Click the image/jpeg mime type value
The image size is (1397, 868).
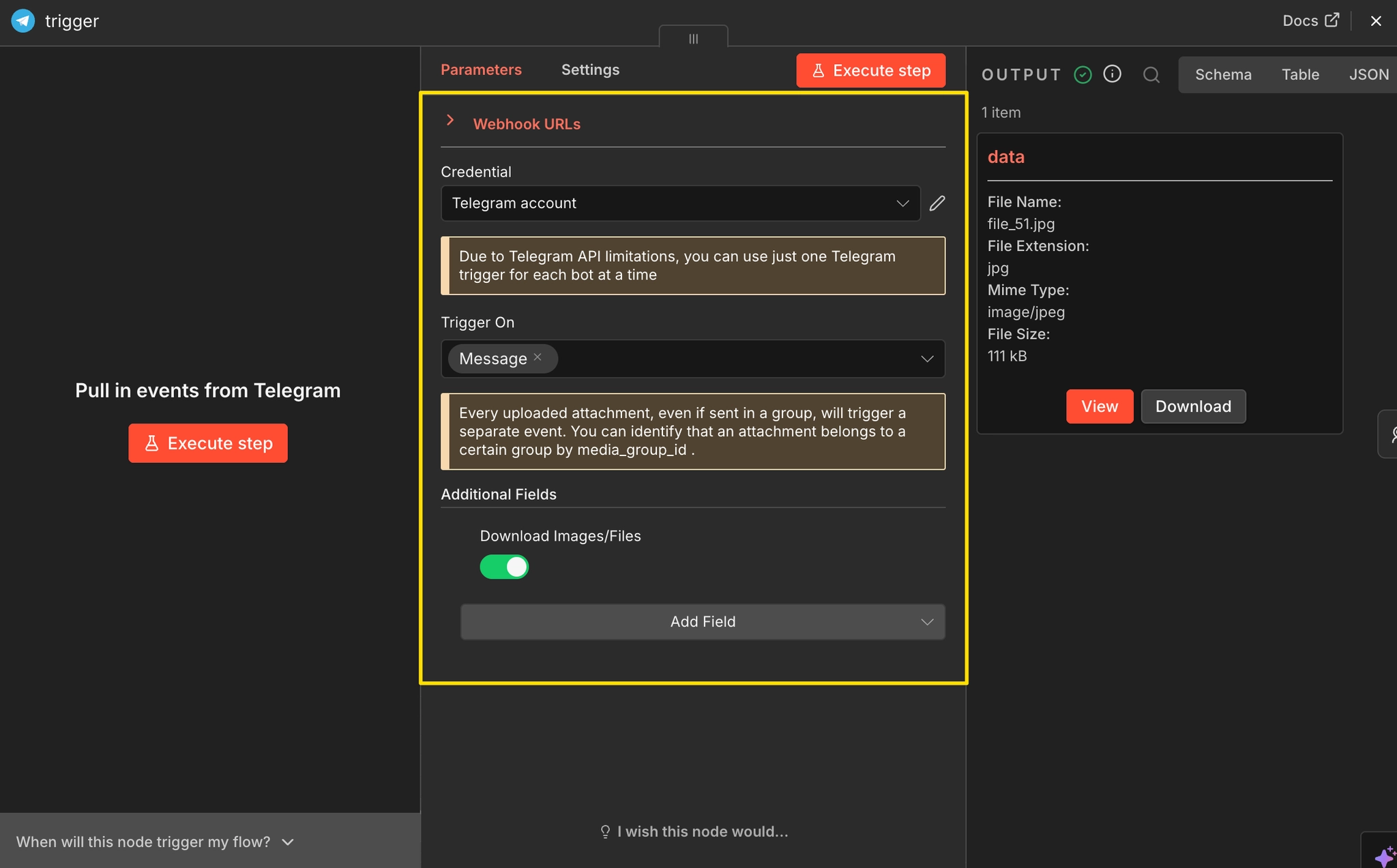pos(1026,312)
